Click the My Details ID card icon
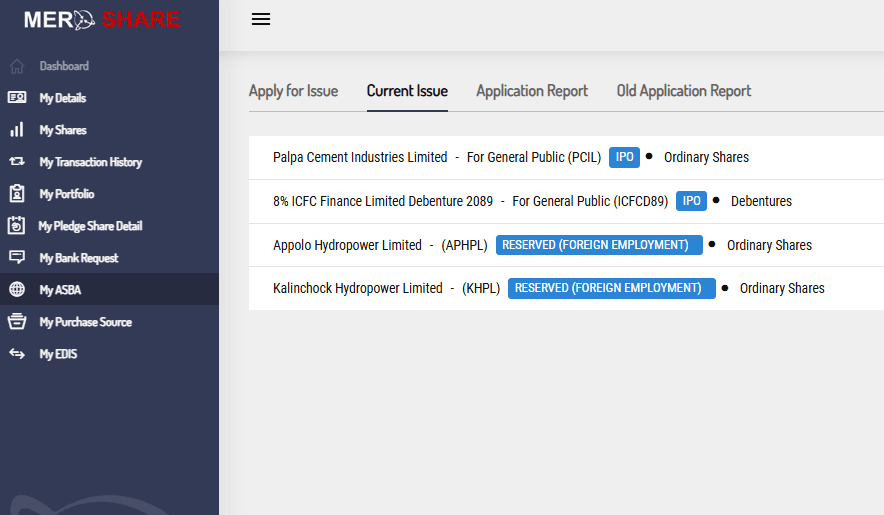Screen dimensions: 884x515 pos(16,98)
